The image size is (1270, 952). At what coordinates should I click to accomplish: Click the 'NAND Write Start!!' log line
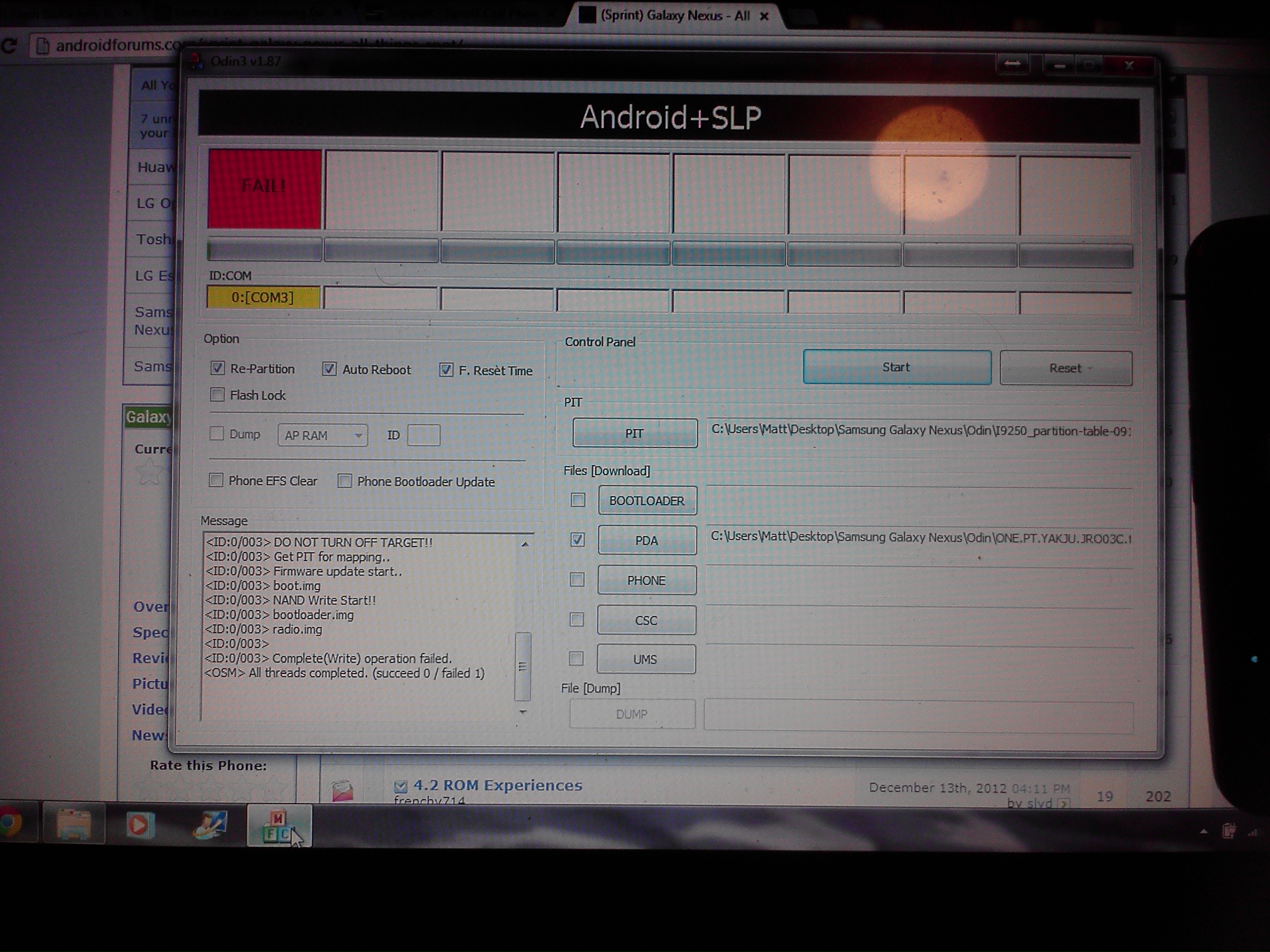click(x=291, y=601)
